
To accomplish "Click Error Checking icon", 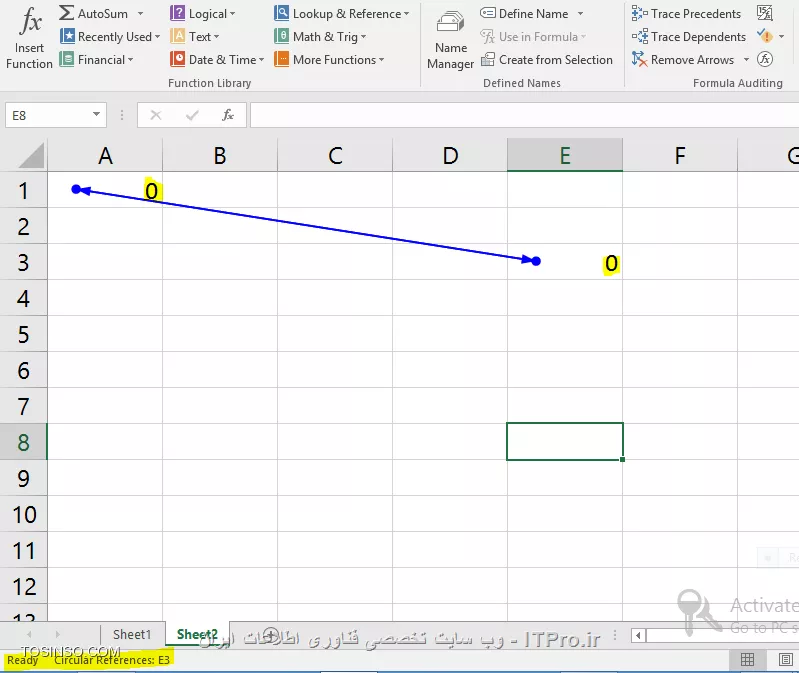I will coord(765,36).
